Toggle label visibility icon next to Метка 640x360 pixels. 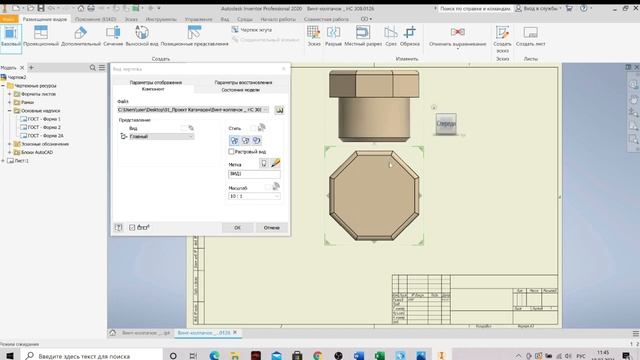point(264,163)
